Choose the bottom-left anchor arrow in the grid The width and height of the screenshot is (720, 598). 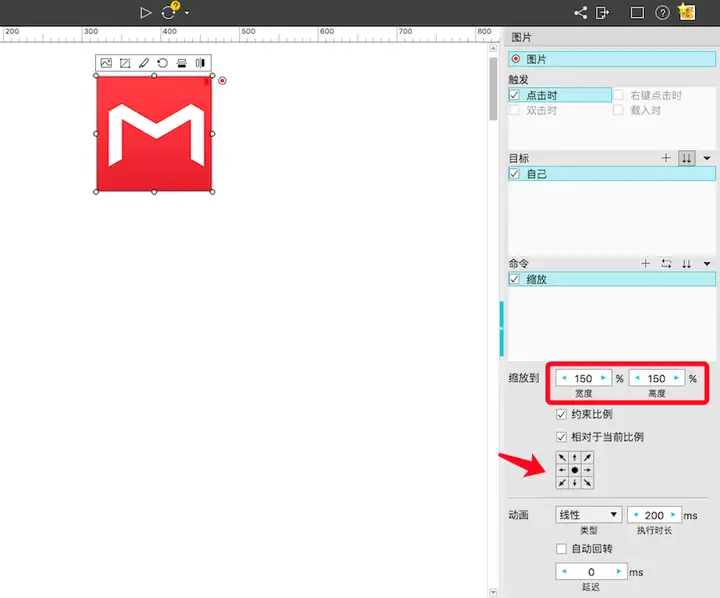(562, 483)
